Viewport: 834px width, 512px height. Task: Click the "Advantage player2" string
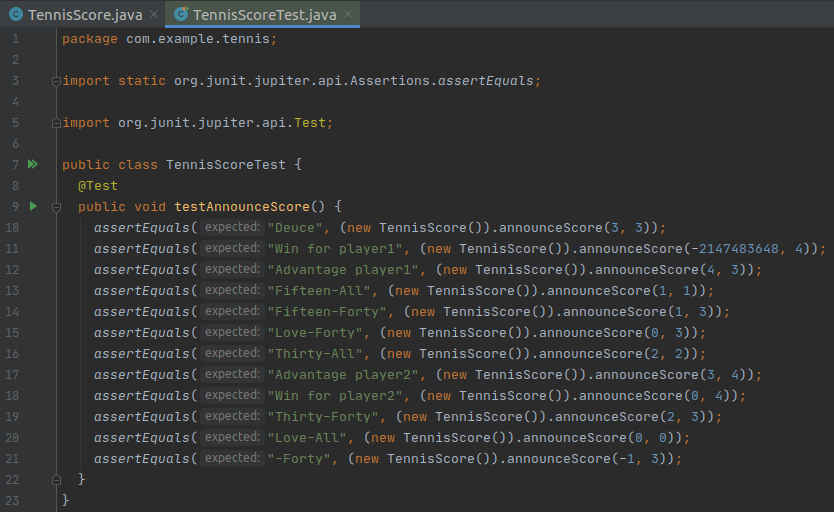343,375
